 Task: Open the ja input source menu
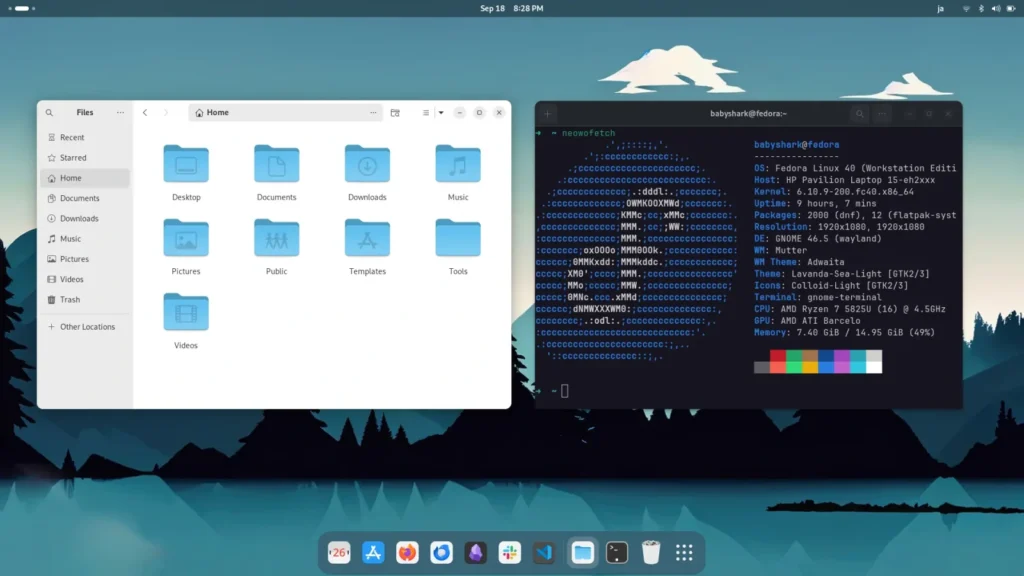point(940,8)
